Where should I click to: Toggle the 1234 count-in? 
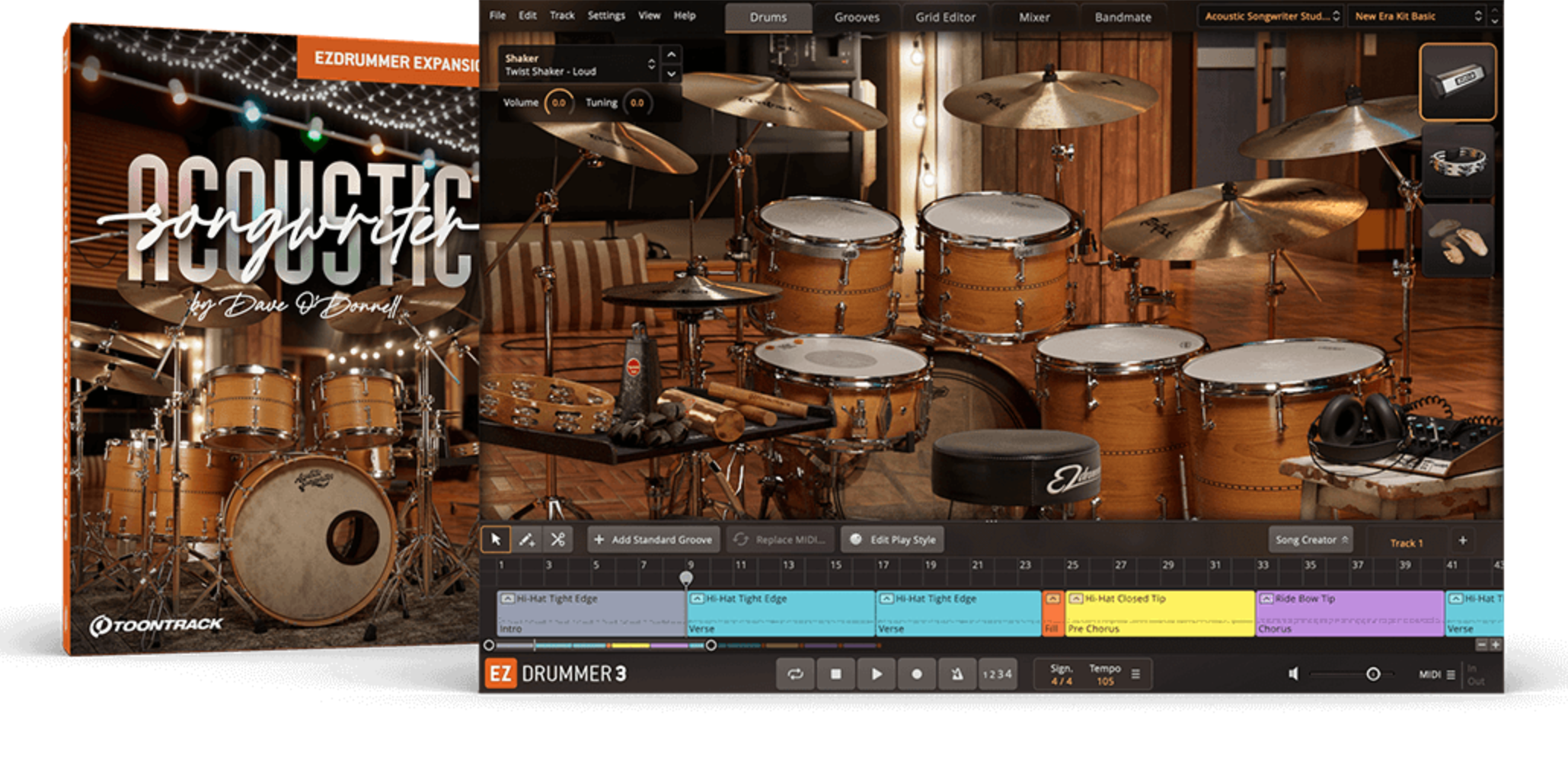(998, 674)
